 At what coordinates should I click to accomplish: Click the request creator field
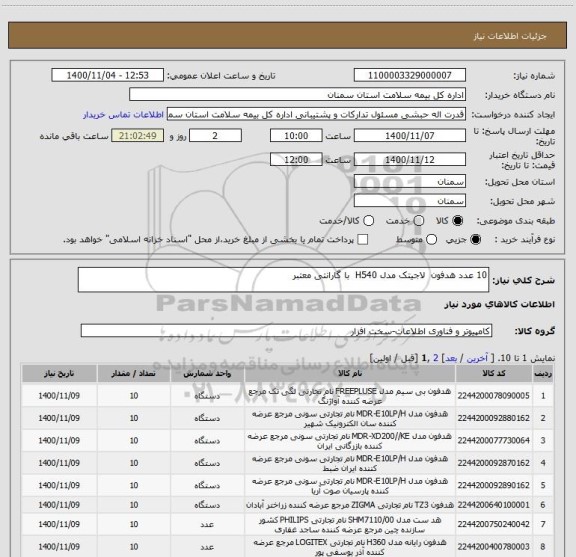316,115
